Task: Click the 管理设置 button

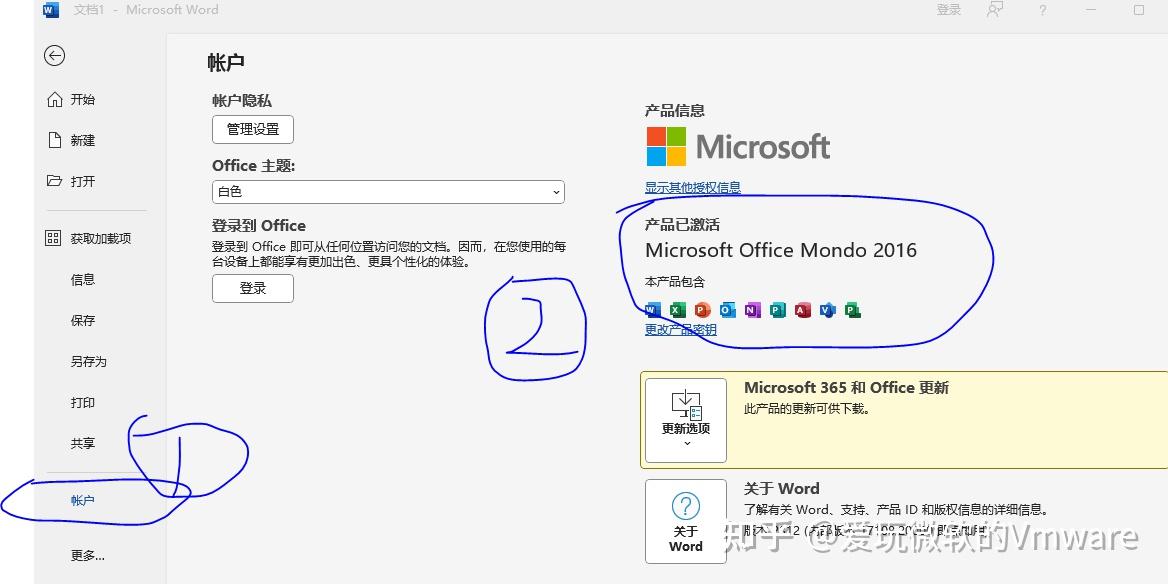Action: pyautogui.click(x=253, y=129)
